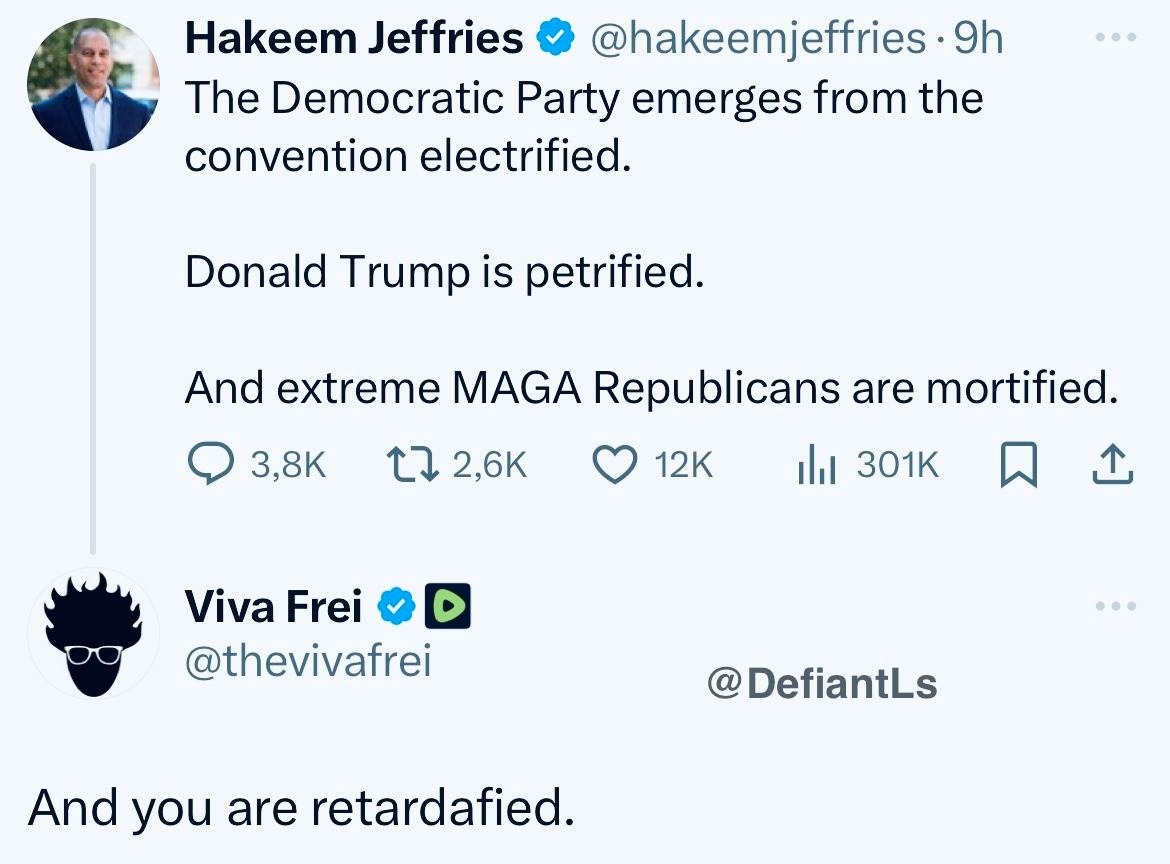Viewport: 1170px width, 864px height.
Task: Open the Viva Frei display name
Action: click(x=272, y=606)
